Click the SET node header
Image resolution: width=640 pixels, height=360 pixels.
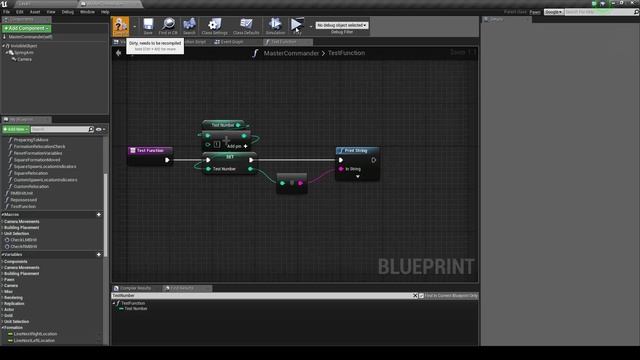click(x=229, y=157)
